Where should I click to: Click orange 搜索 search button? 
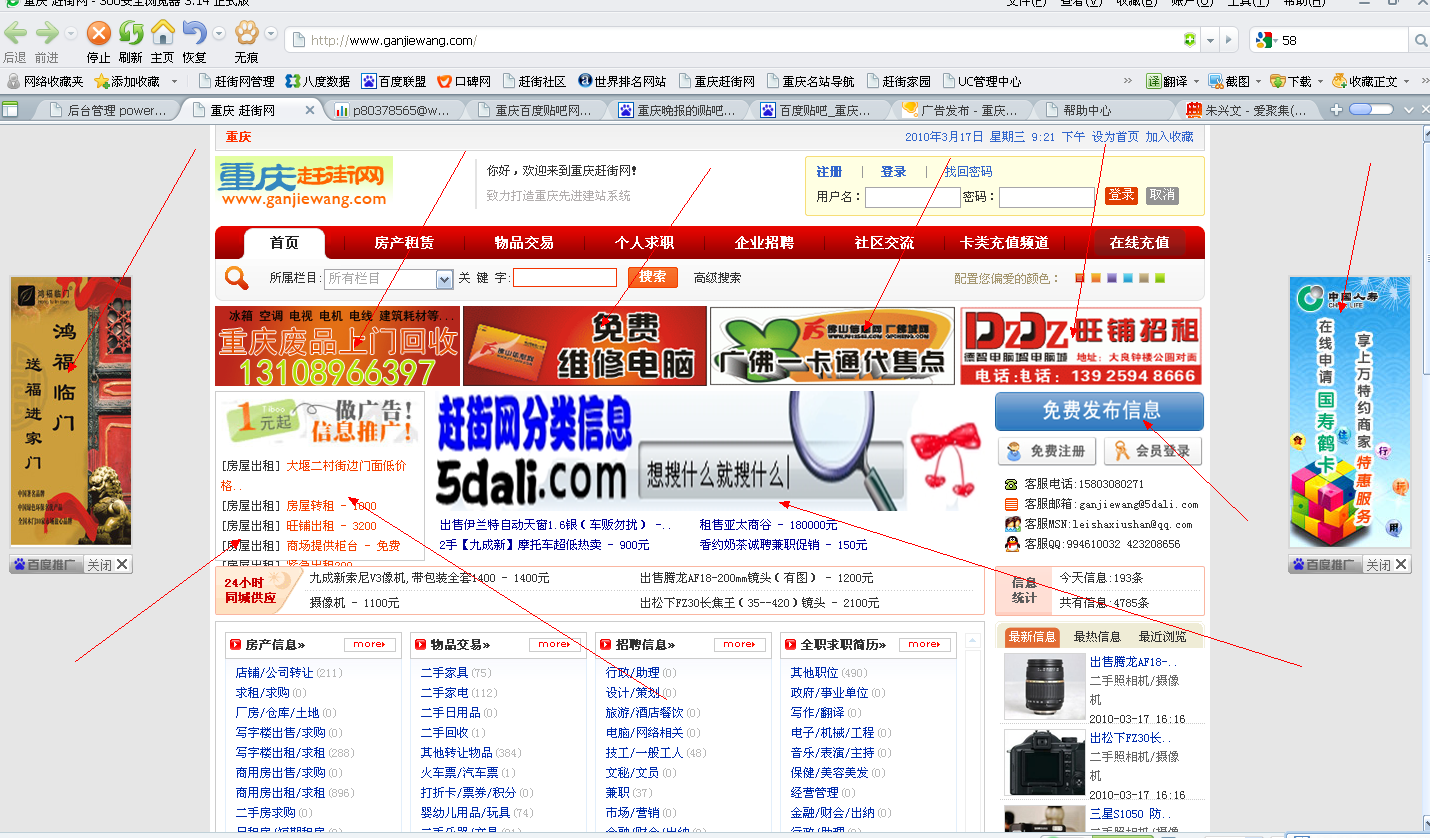coord(653,277)
